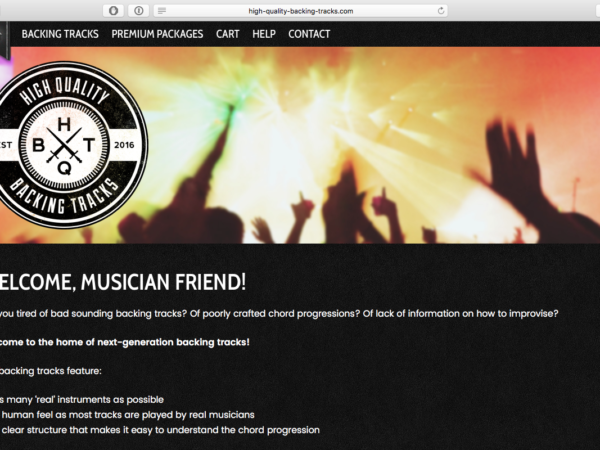Go to the Cart page

coord(228,34)
